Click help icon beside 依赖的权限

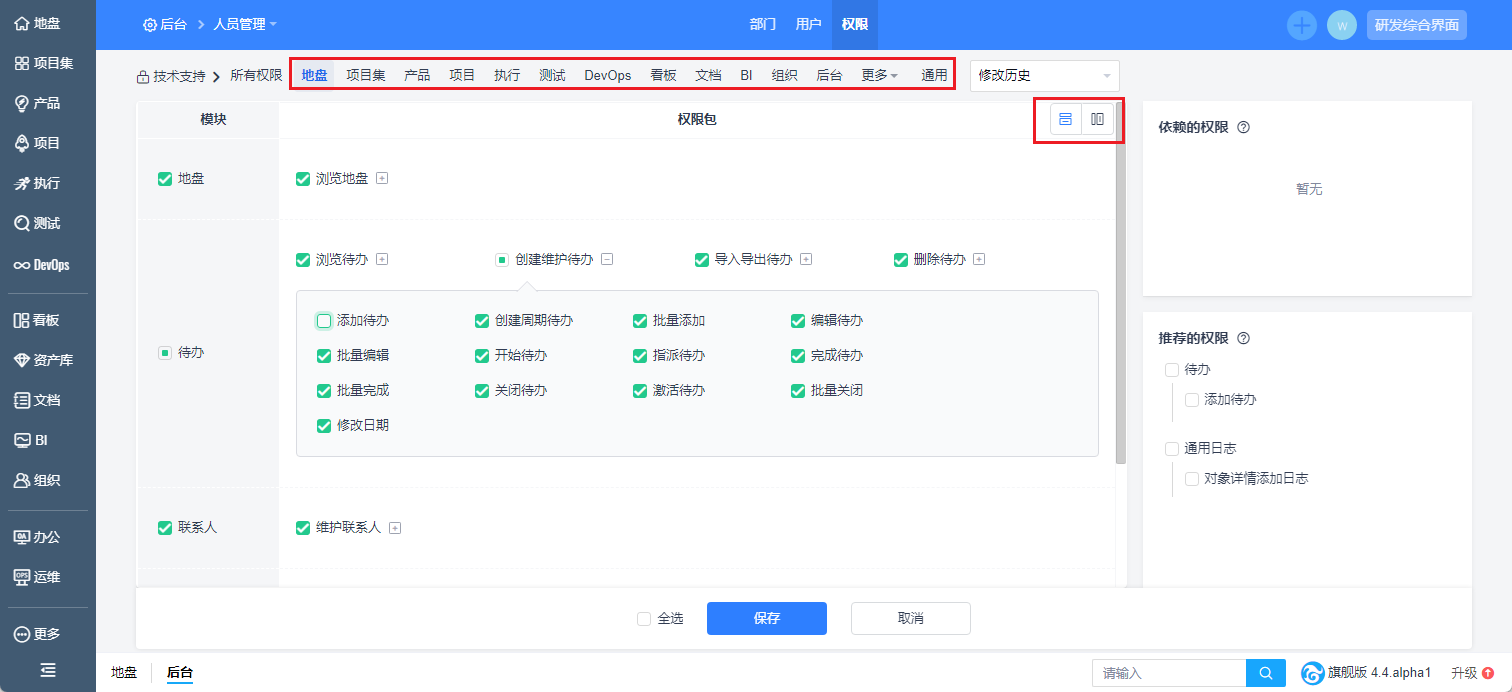point(1243,128)
